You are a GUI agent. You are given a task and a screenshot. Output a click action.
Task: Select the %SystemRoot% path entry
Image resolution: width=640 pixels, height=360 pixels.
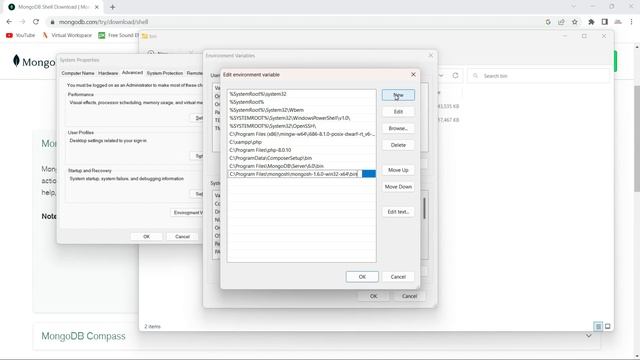301,102
